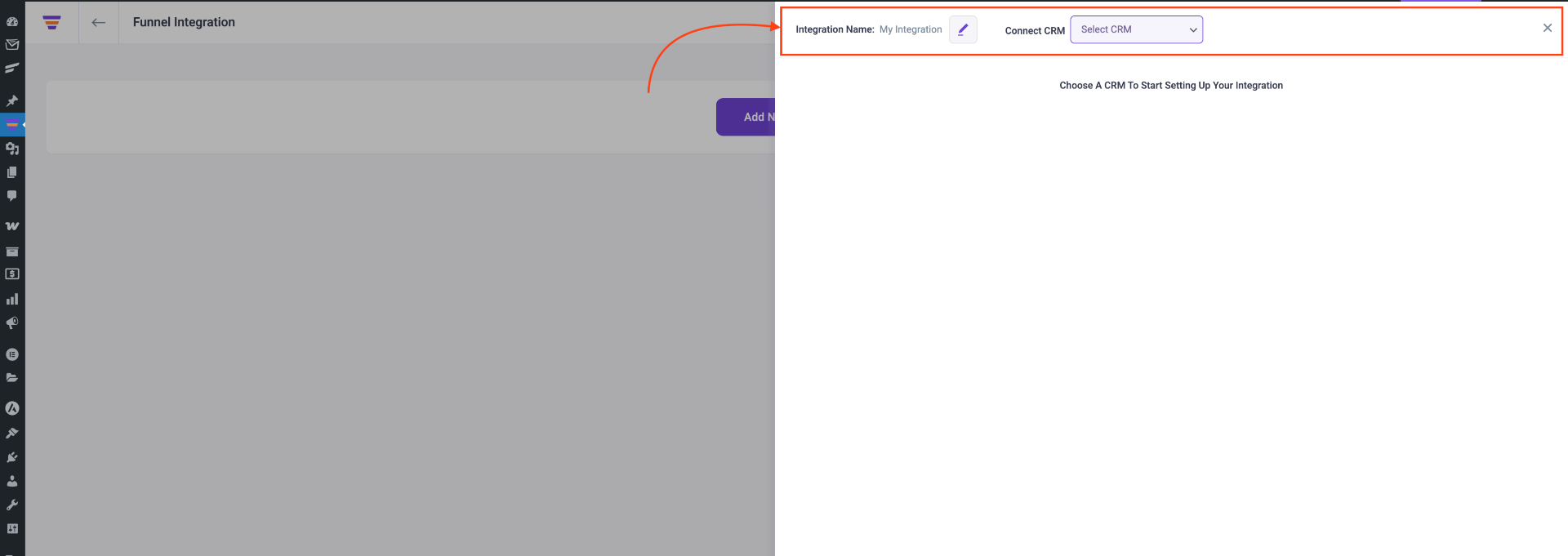Screen dimensions: 1568x556
Task: Click the purple Add New button
Action: 746,117
